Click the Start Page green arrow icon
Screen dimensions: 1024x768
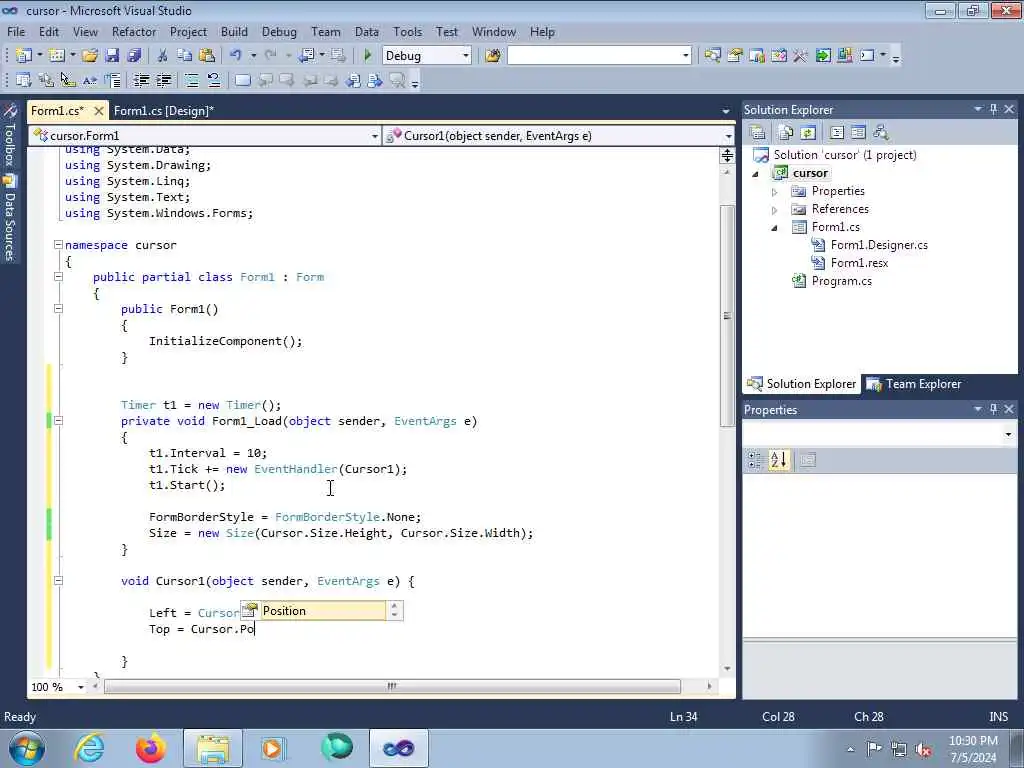point(823,56)
